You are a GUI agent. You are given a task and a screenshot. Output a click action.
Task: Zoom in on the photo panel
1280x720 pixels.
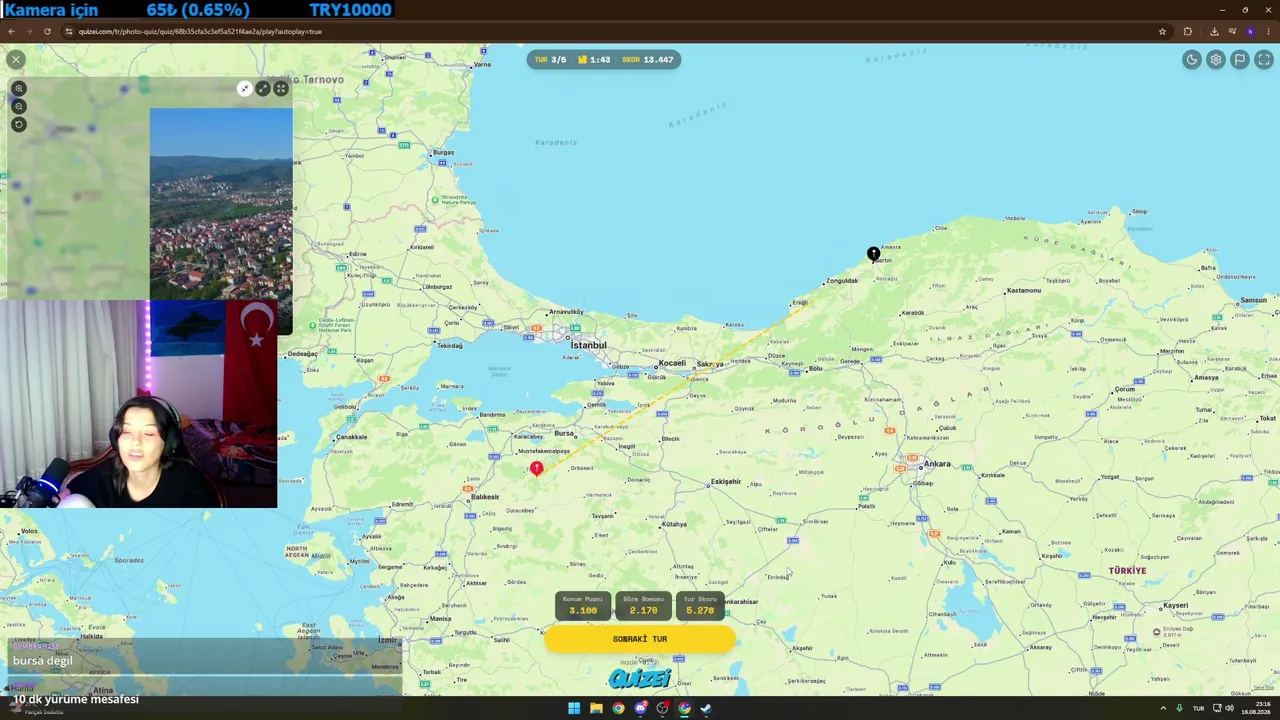(x=18, y=89)
